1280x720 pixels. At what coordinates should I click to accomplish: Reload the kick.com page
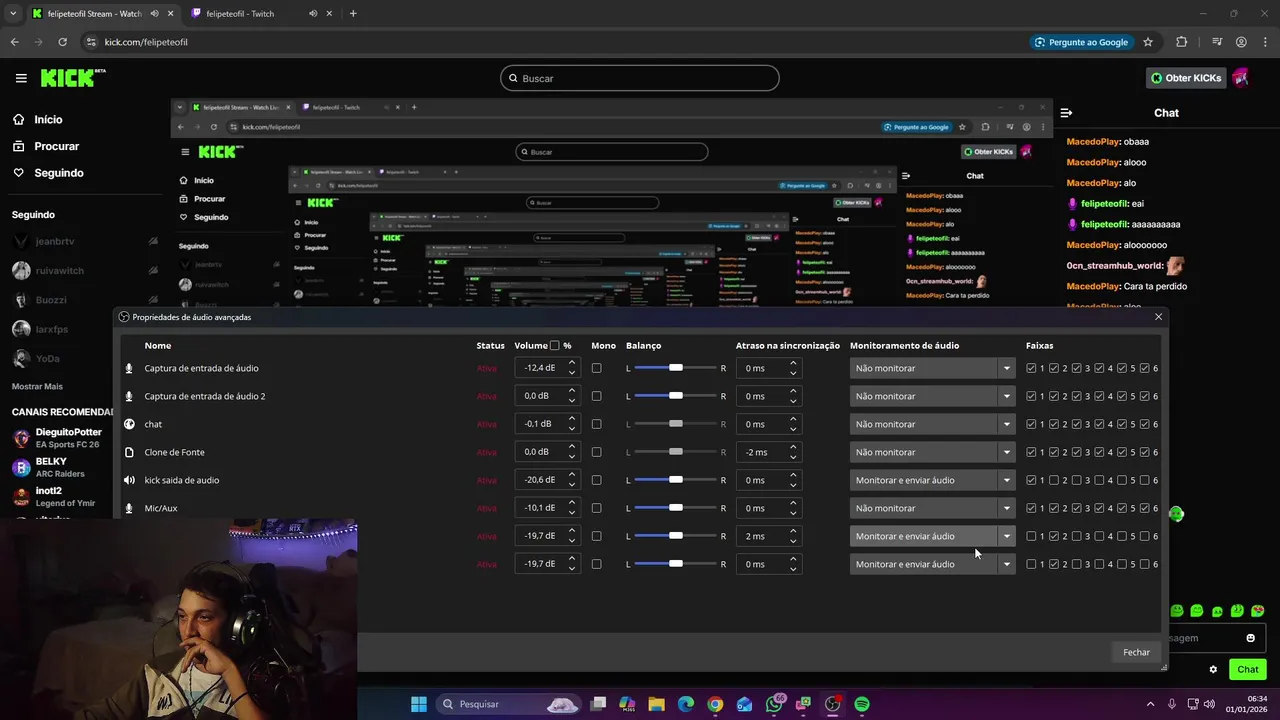[x=62, y=42]
